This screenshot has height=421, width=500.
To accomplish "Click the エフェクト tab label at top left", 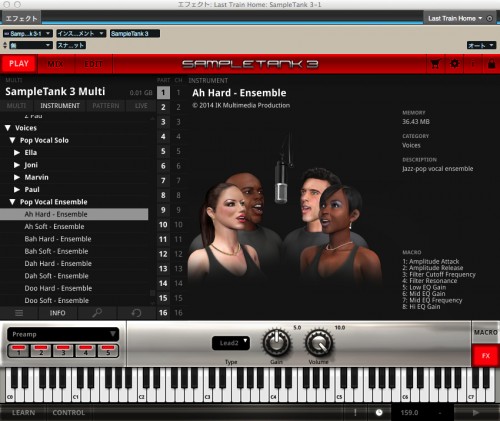I will (21, 18).
